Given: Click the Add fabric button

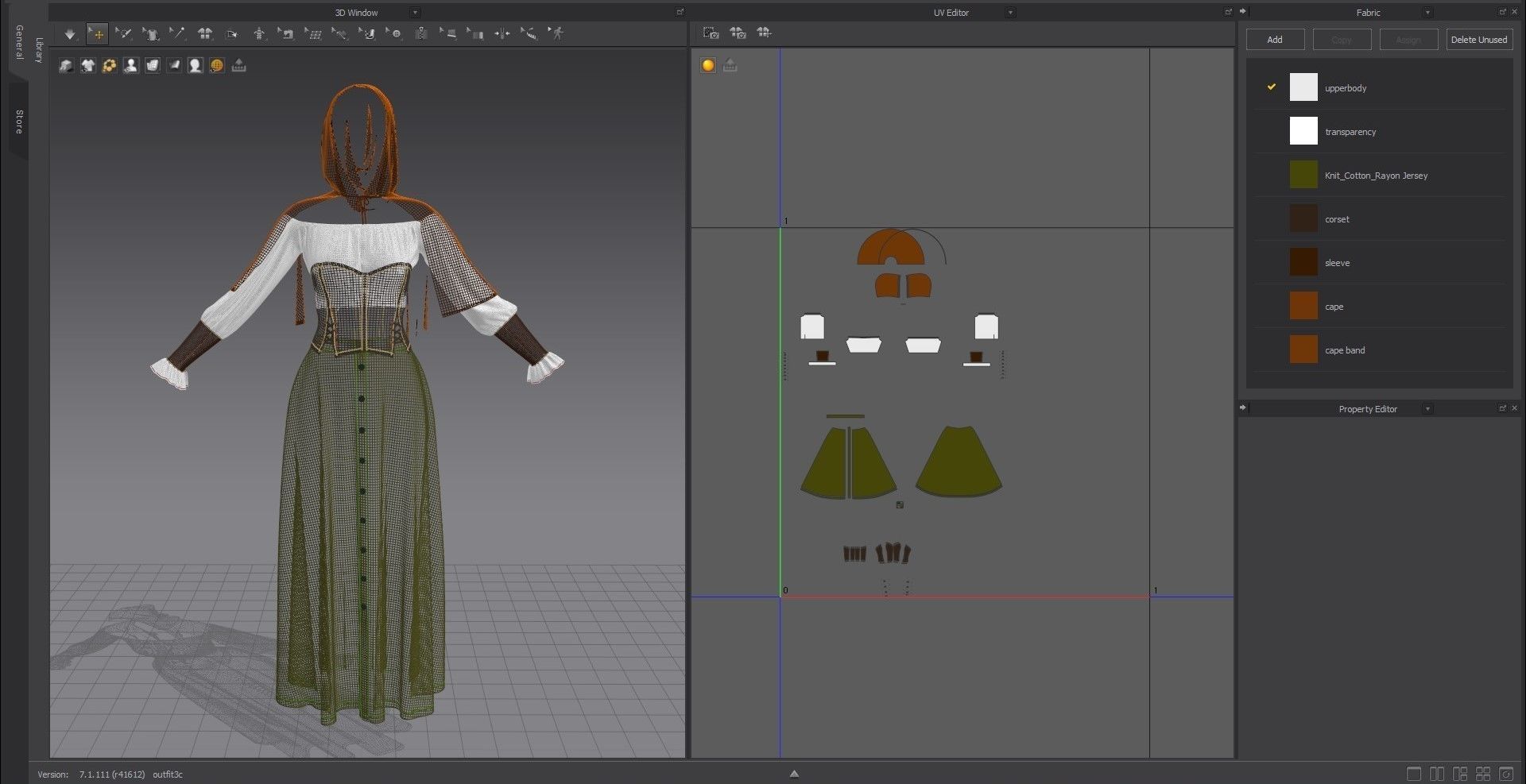Looking at the screenshot, I should pos(1275,40).
